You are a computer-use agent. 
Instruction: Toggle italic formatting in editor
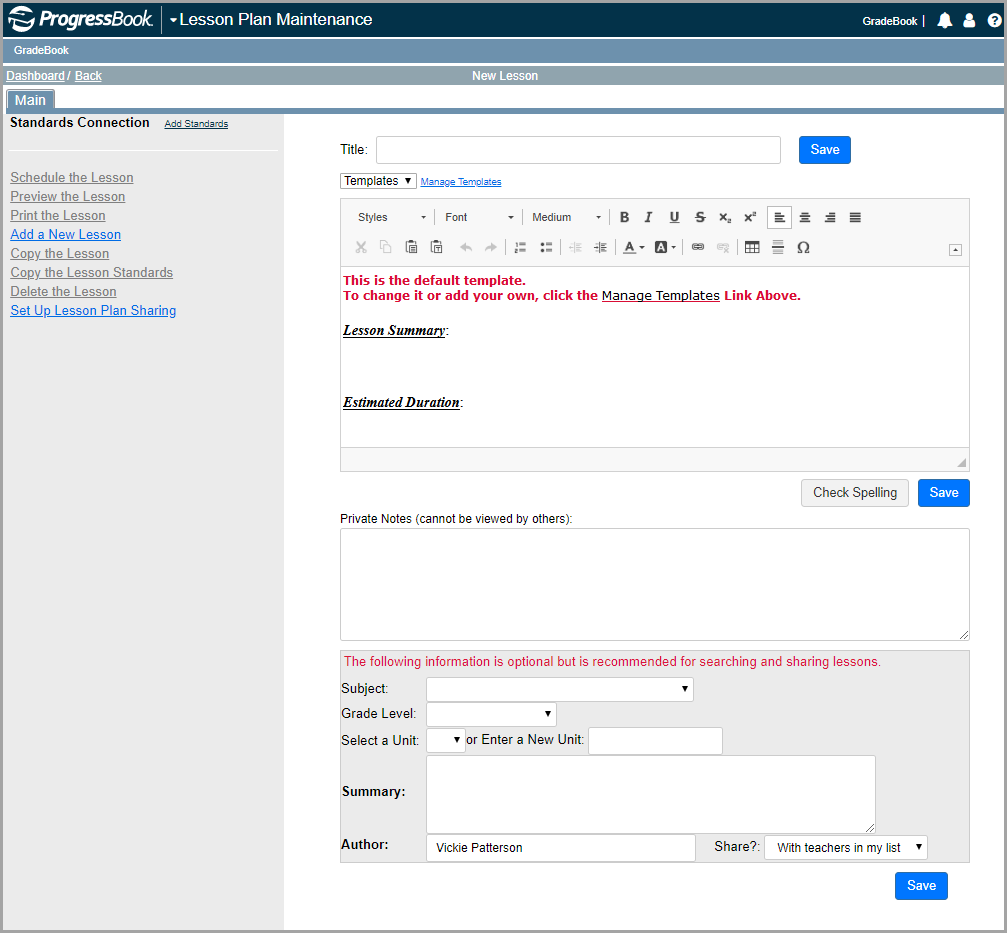(x=649, y=217)
